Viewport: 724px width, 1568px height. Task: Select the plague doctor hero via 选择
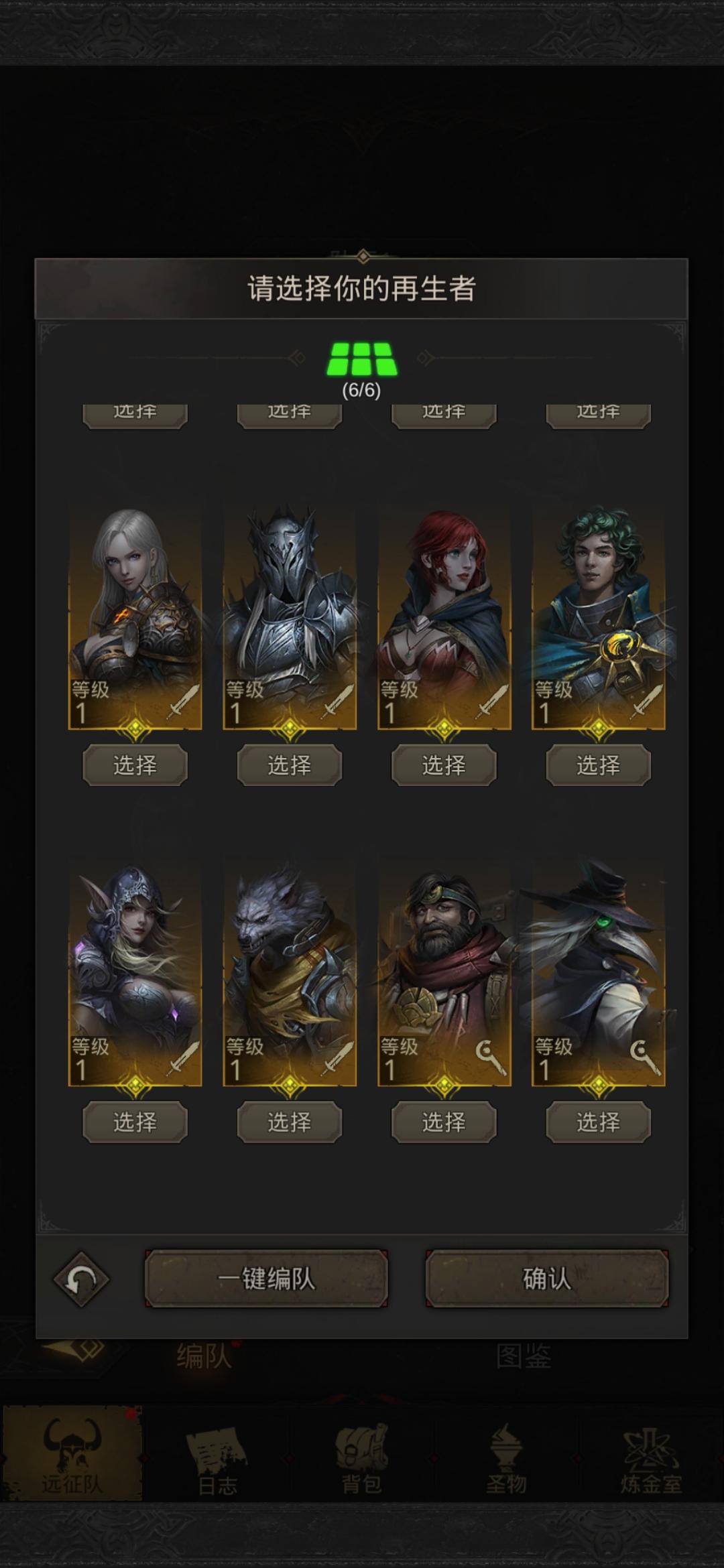599,1122
